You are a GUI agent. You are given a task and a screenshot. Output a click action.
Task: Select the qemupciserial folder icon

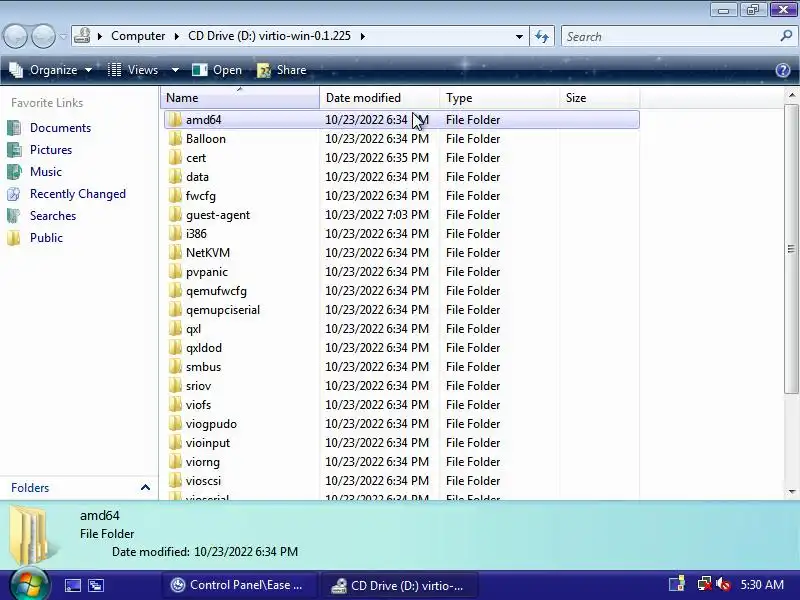tap(175, 310)
